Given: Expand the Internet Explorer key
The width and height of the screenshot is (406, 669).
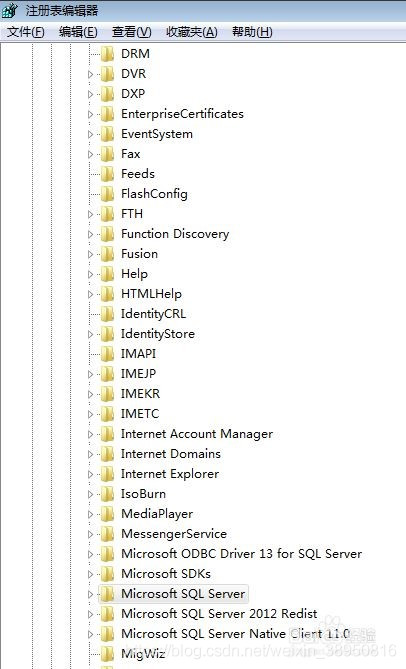Looking at the screenshot, I should click(90, 474).
